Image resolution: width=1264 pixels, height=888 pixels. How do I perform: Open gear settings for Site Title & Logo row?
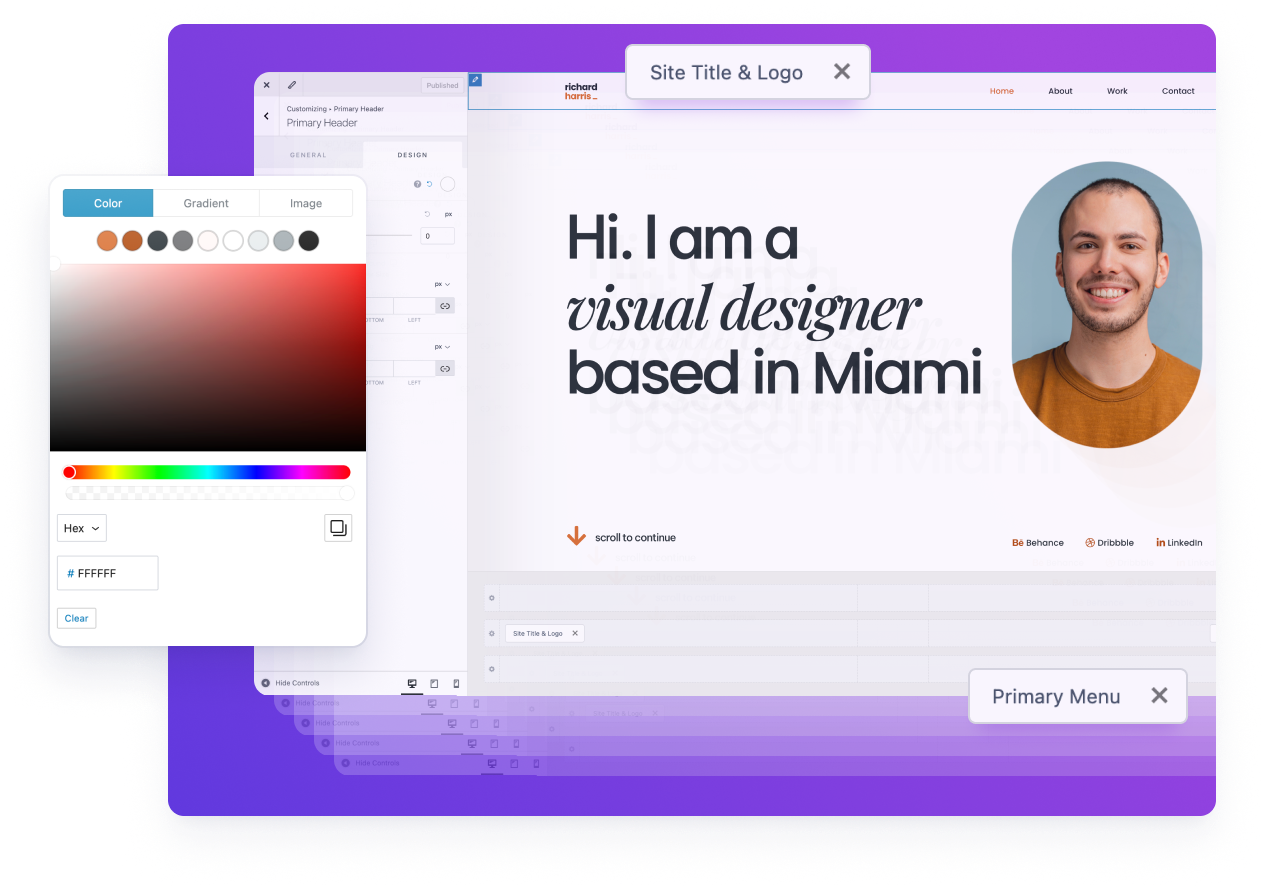click(x=491, y=633)
